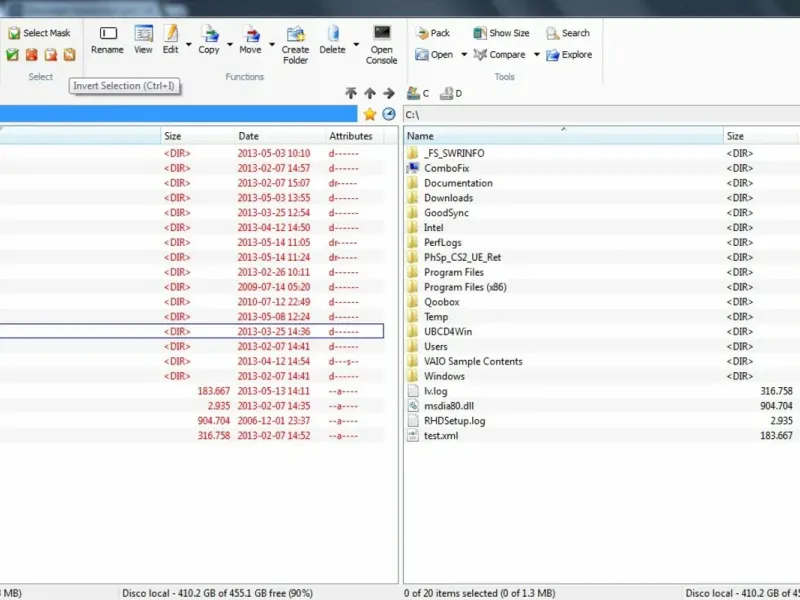Open the View file tool

143,40
